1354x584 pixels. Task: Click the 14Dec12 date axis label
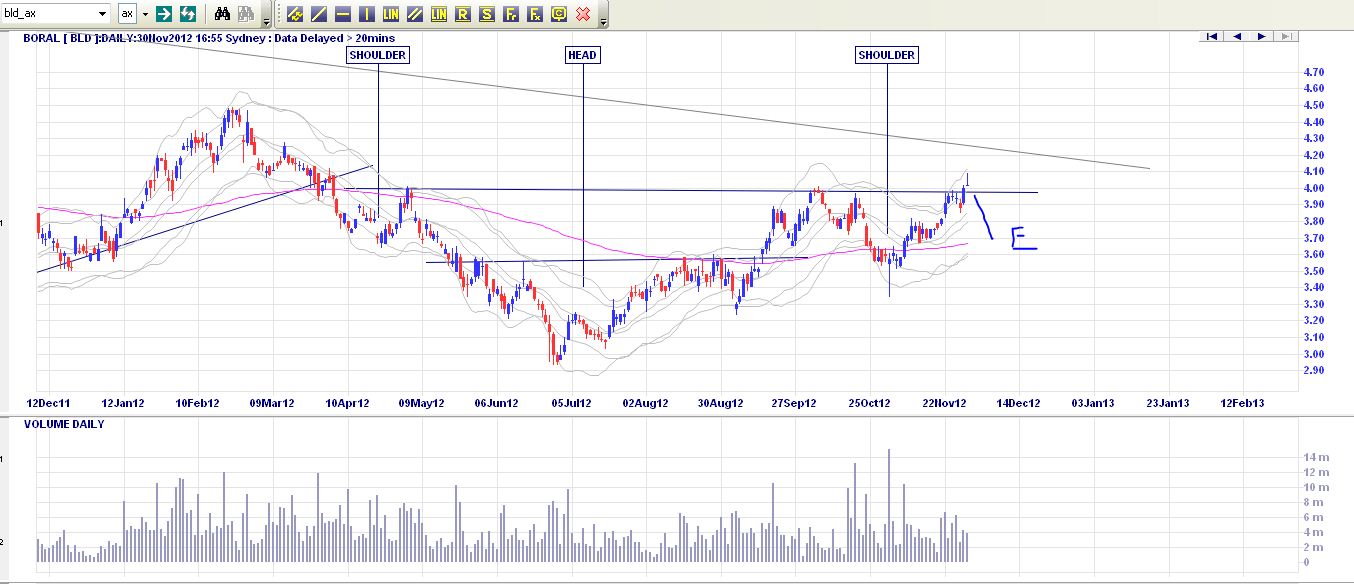pos(1019,403)
